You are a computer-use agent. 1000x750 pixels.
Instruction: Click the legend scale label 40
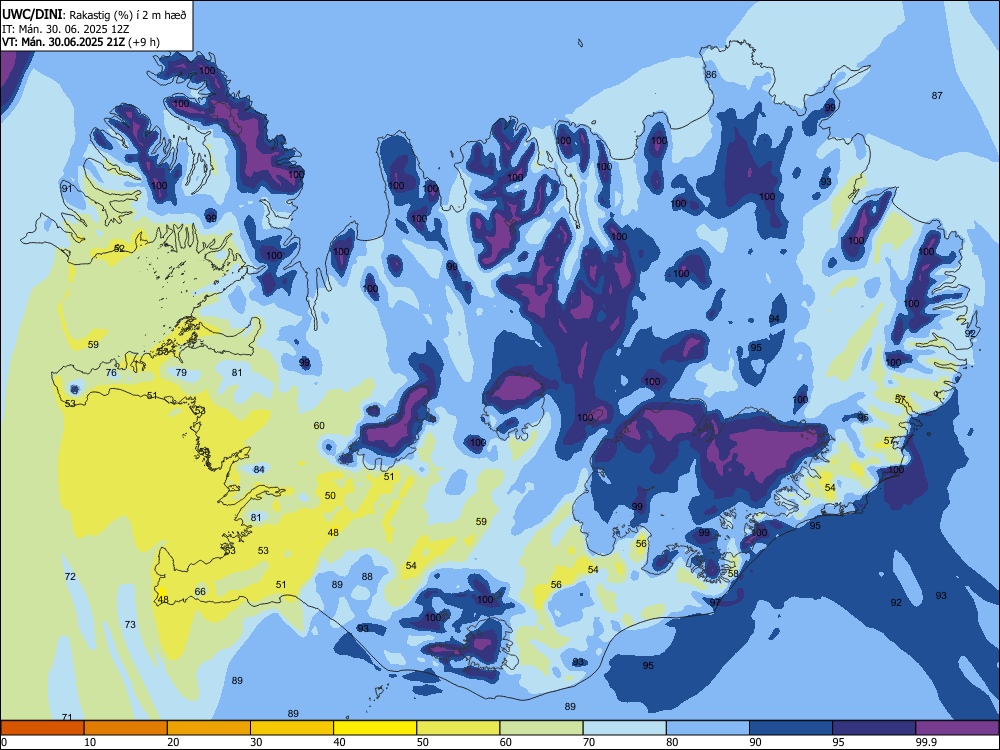(x=339, y=742)
